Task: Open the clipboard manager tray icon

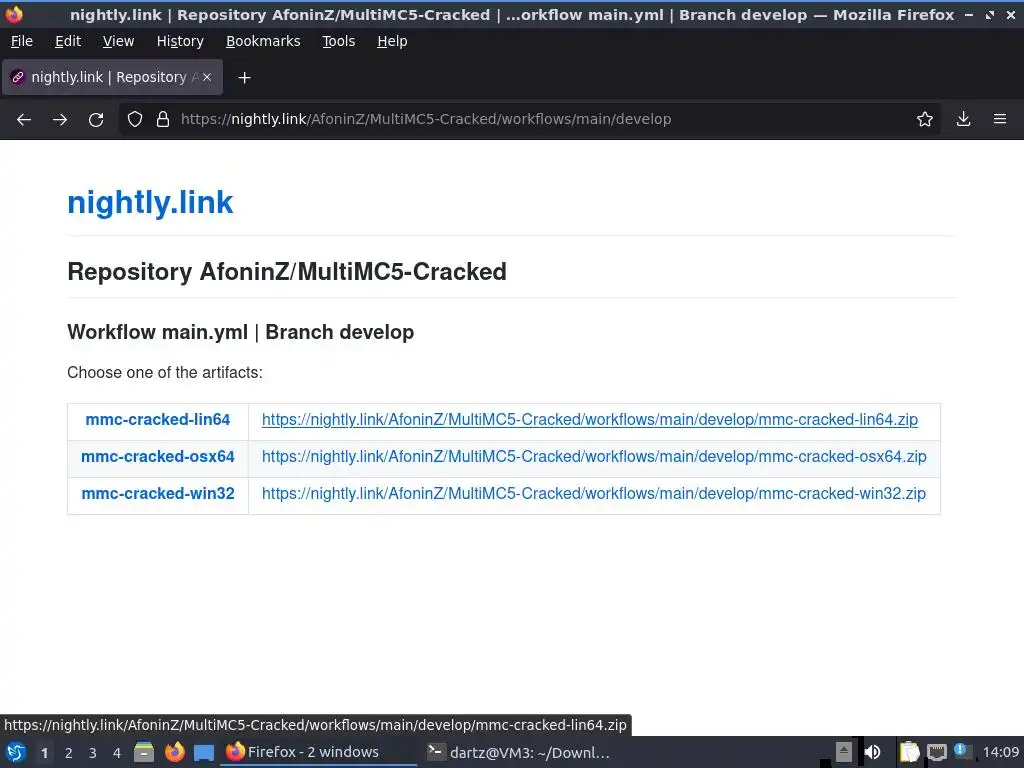Action: coord(909,752)
